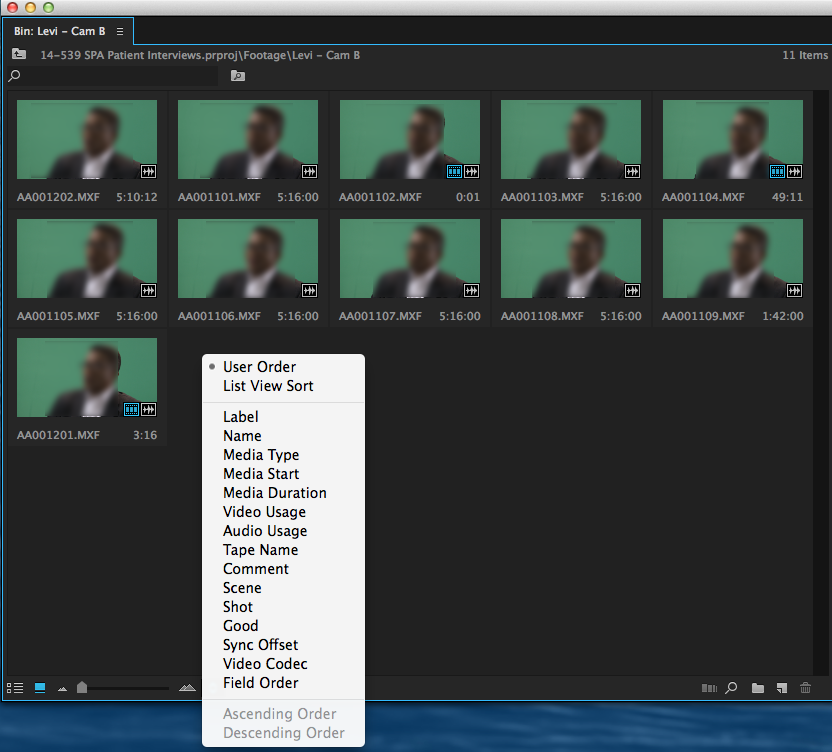Screen dimensions: 832x752
Task: Choose List View Sort in sort menu
Action: pyautogui.click(x=283, y=386)
